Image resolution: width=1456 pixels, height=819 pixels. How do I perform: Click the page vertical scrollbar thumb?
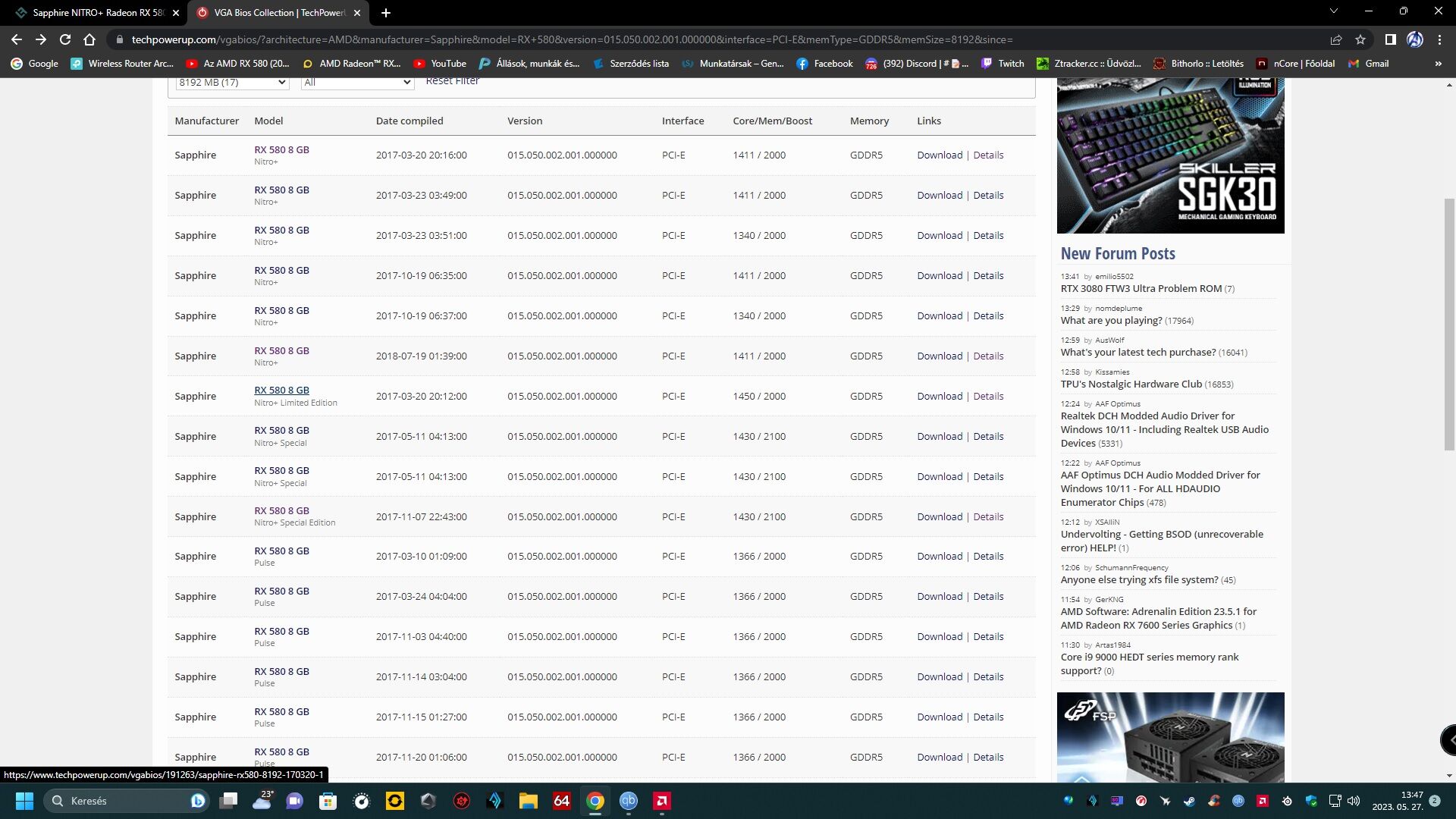(x=1449, y=325)
